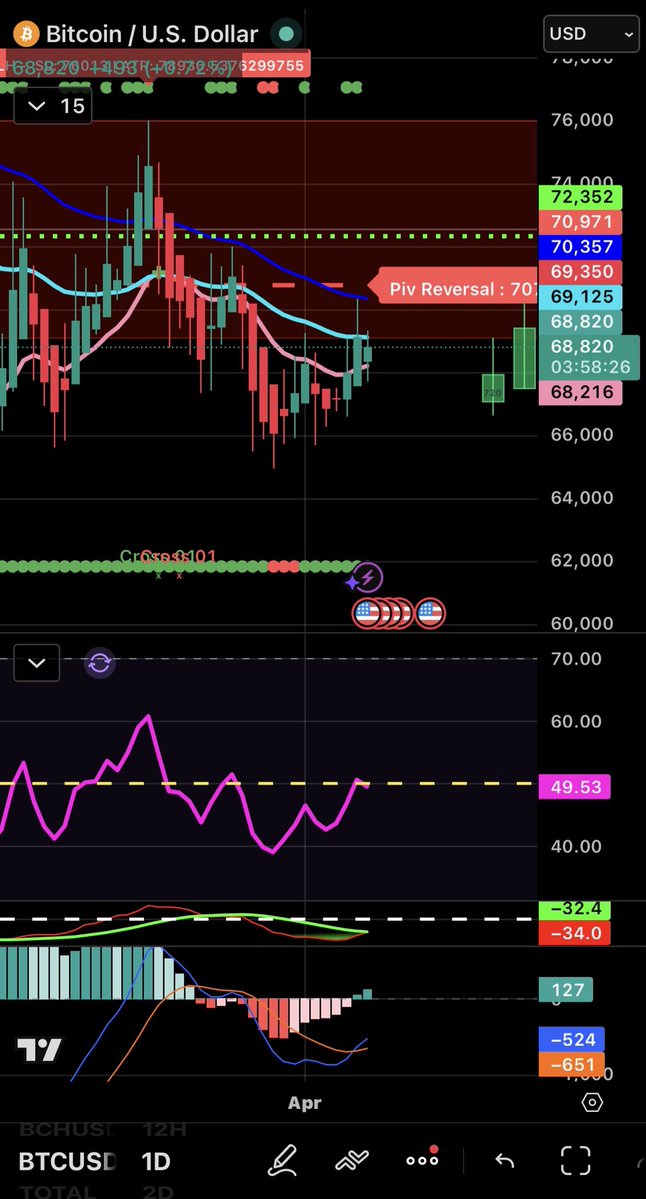Viewport: 646px width, 1199px height.
Task: Enter fullscreen chart mode
Action: (576, 1161)
